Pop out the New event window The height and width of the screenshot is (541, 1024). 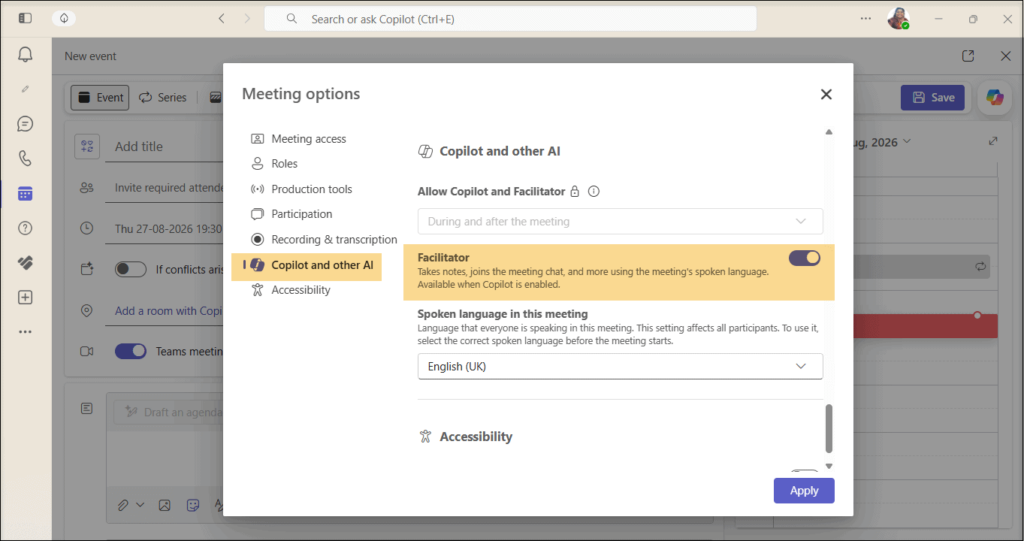[x=968, y=56]
